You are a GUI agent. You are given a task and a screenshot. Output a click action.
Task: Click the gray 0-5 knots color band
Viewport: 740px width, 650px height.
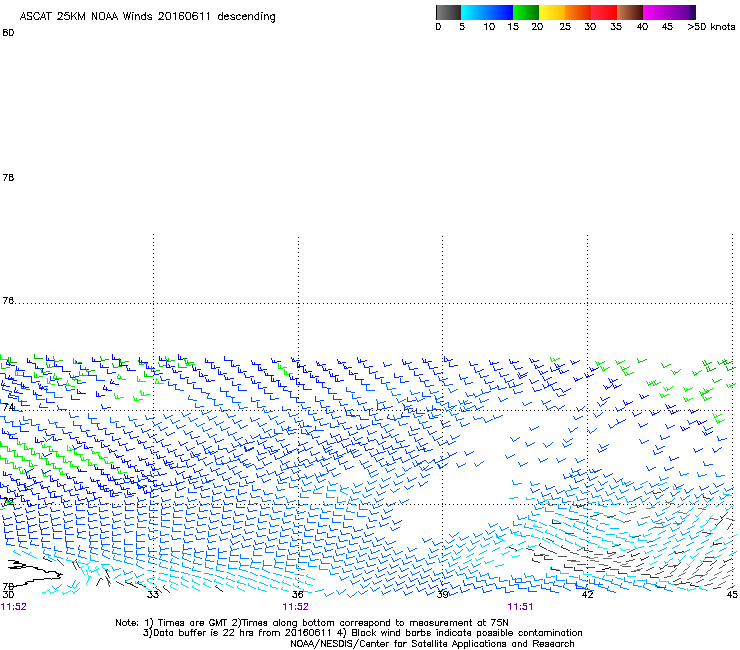click(x=448, y=12)
